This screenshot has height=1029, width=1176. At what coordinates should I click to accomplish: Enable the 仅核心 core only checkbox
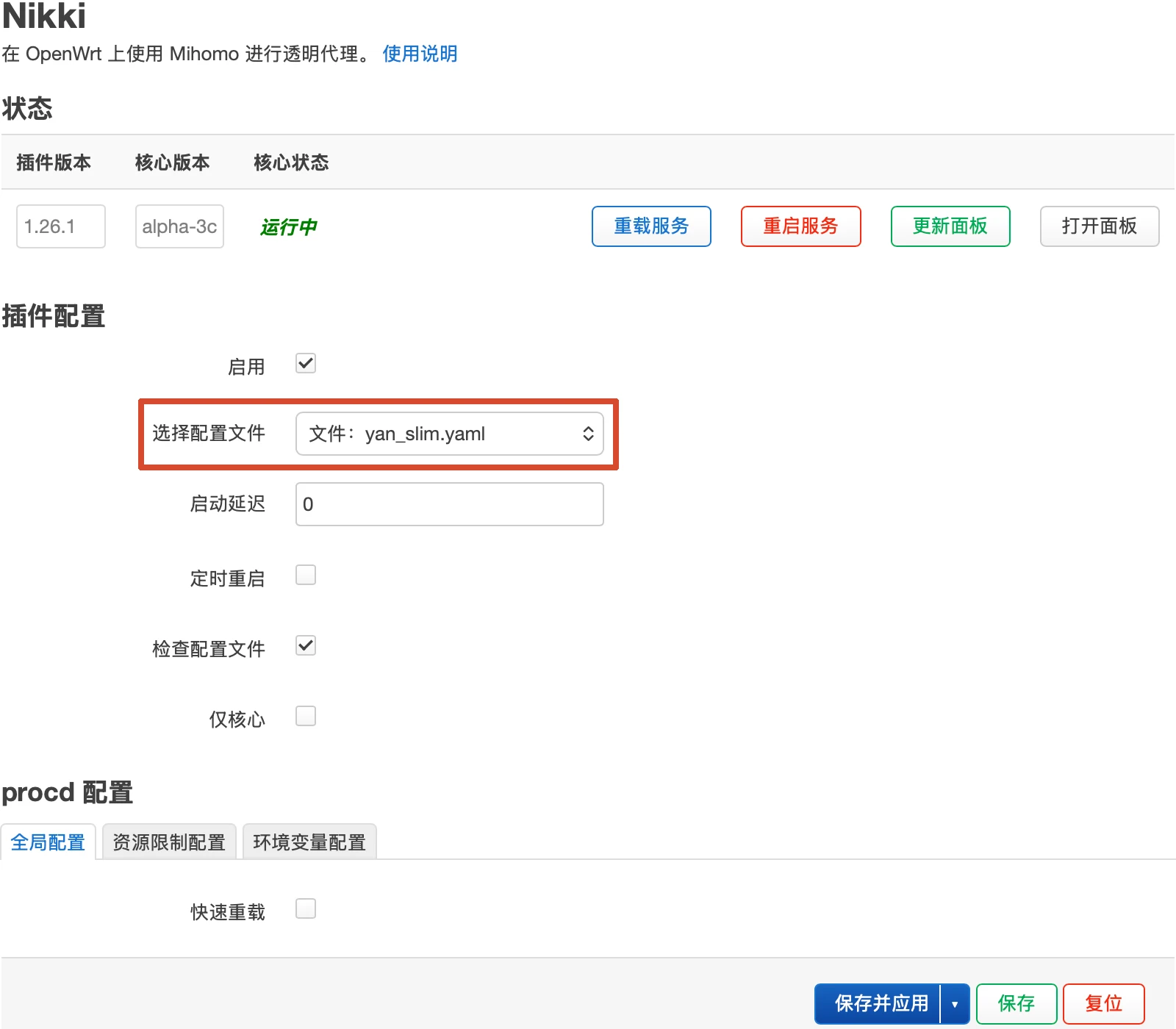pos(306,716)
